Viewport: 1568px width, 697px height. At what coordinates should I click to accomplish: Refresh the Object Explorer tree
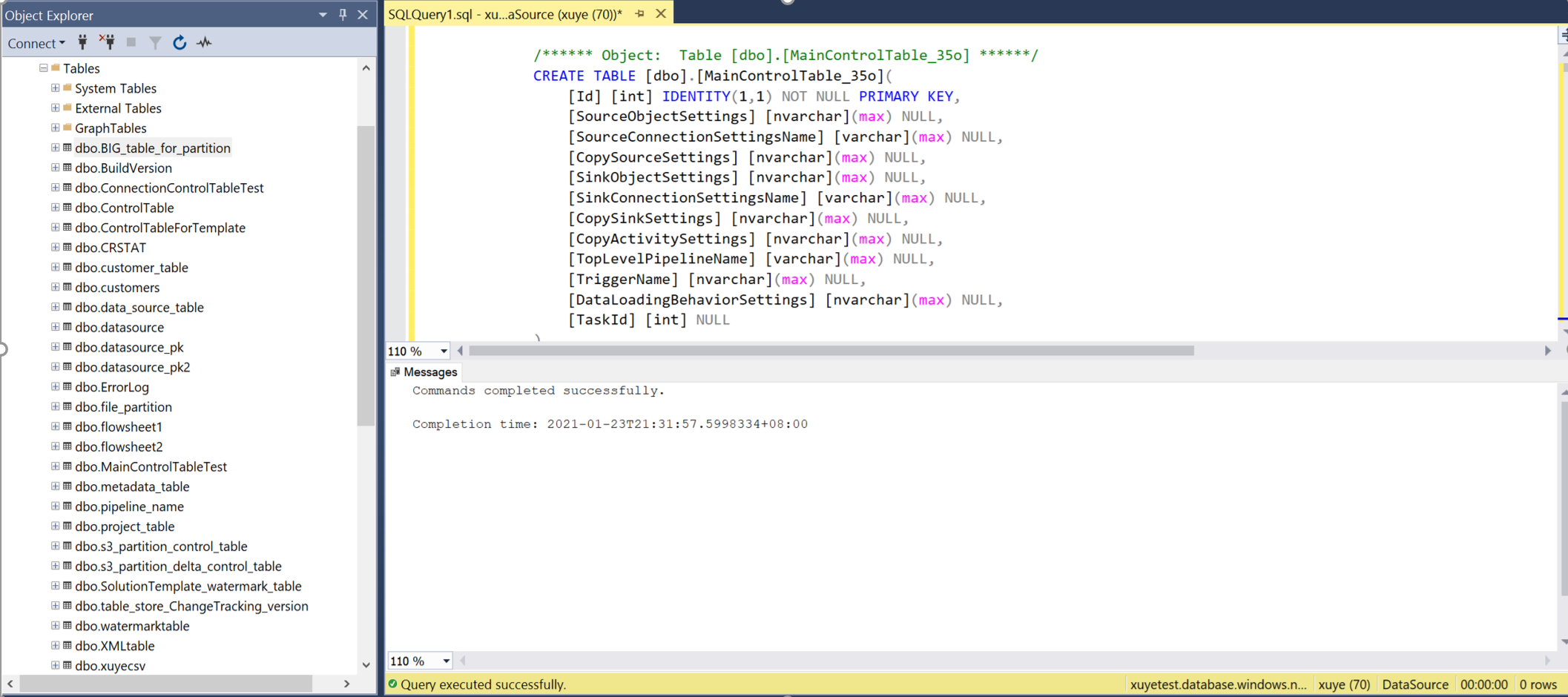click(x=179, y=42)
